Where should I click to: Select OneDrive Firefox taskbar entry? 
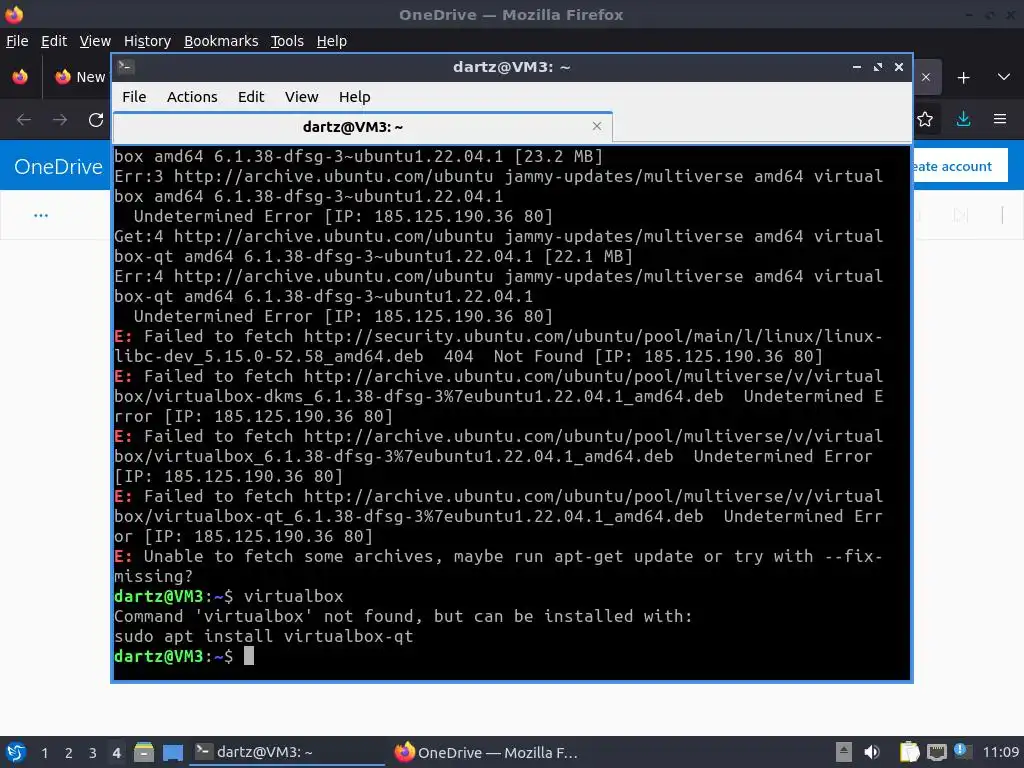tap(487, 752)
